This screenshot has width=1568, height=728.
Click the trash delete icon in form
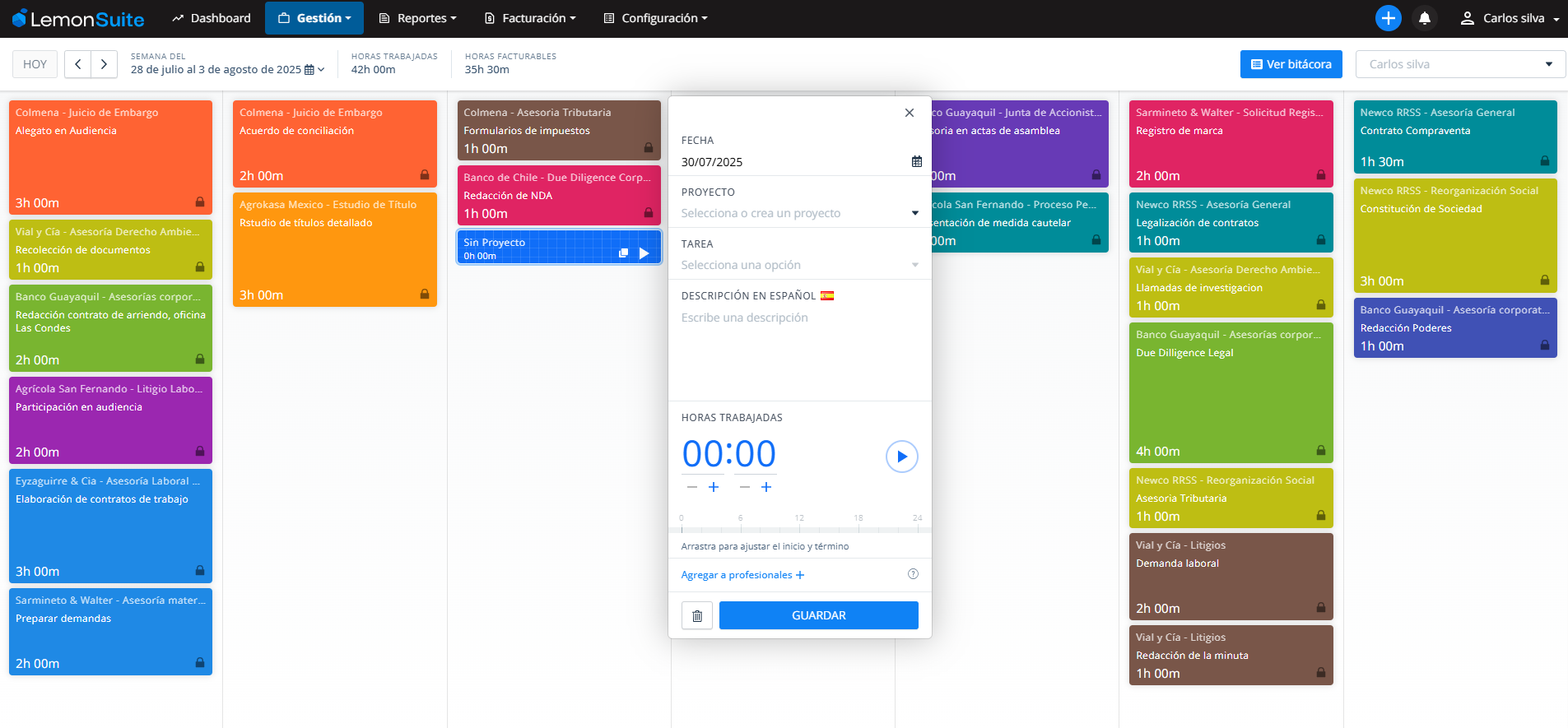[697, 615]
